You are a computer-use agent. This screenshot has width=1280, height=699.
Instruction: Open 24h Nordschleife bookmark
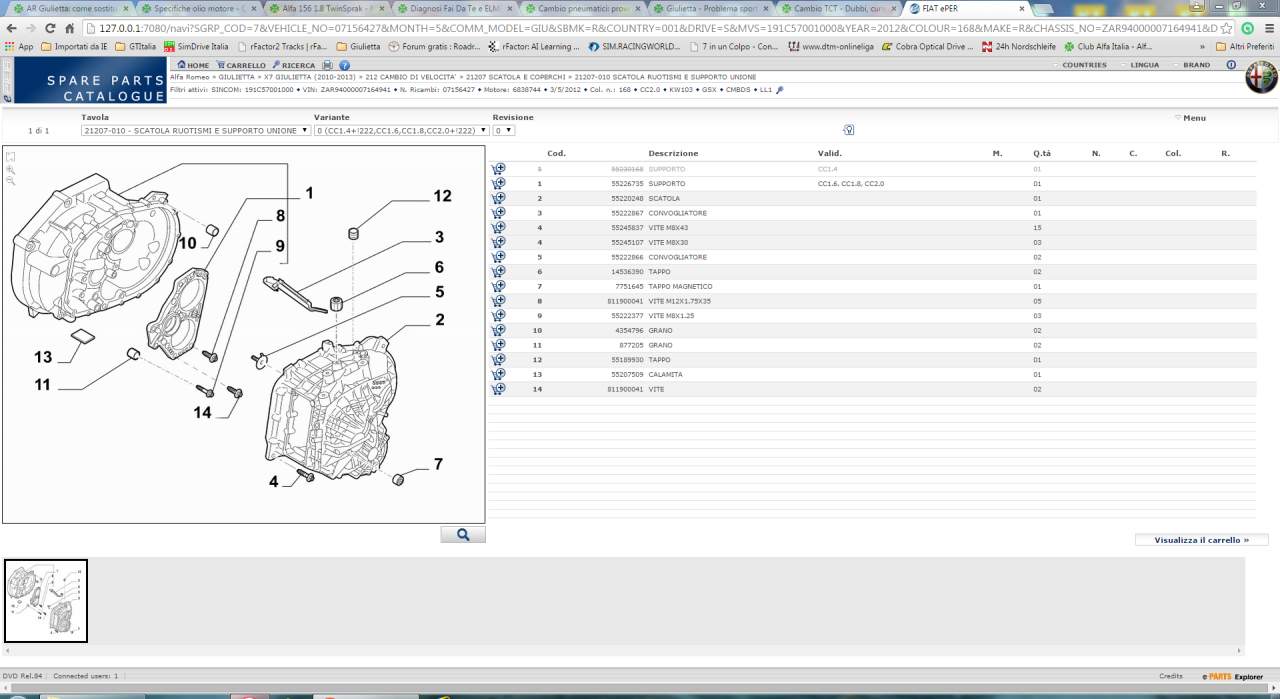[1018, 46]
